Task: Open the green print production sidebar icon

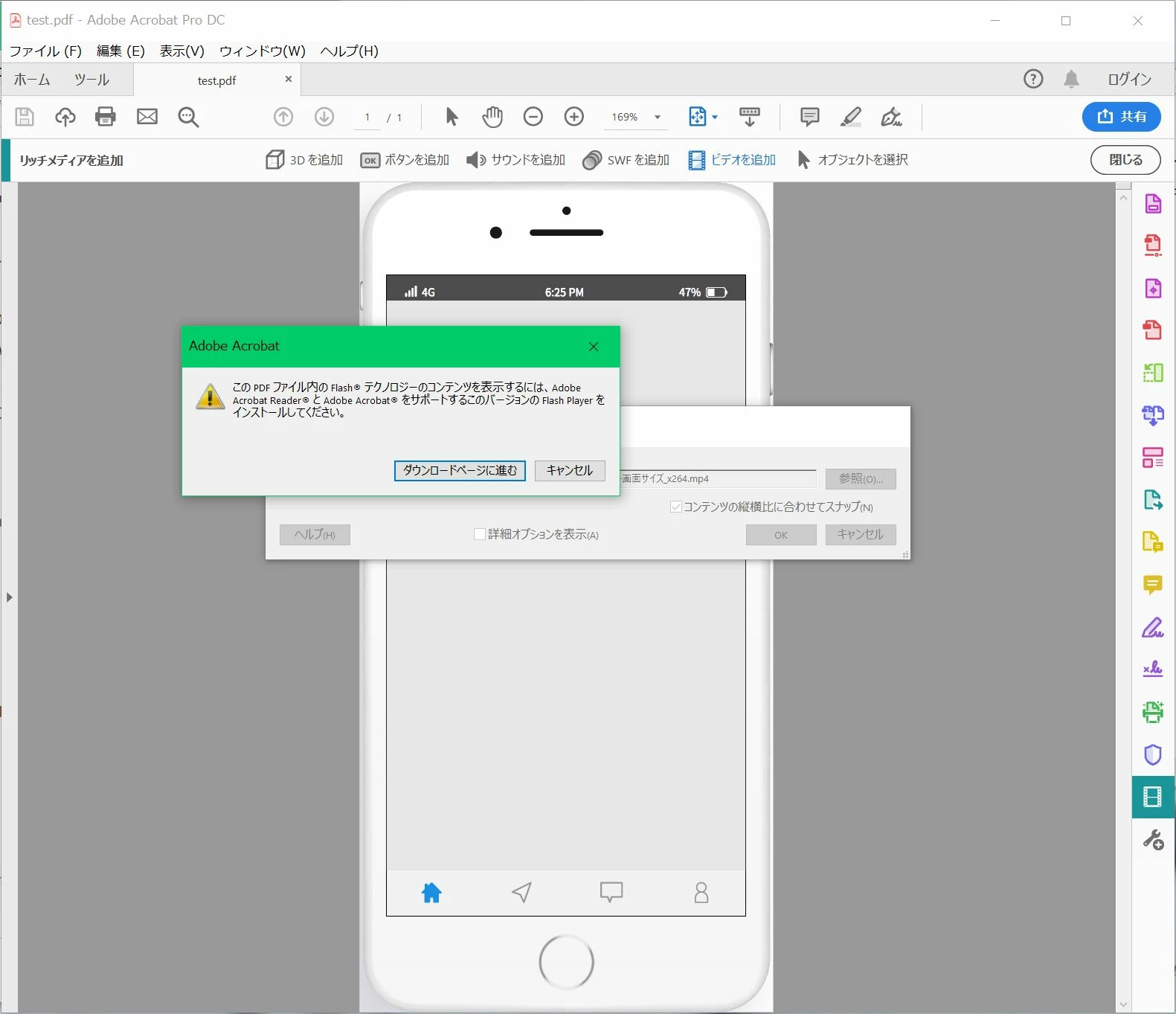Action: tap(1153, 712)
